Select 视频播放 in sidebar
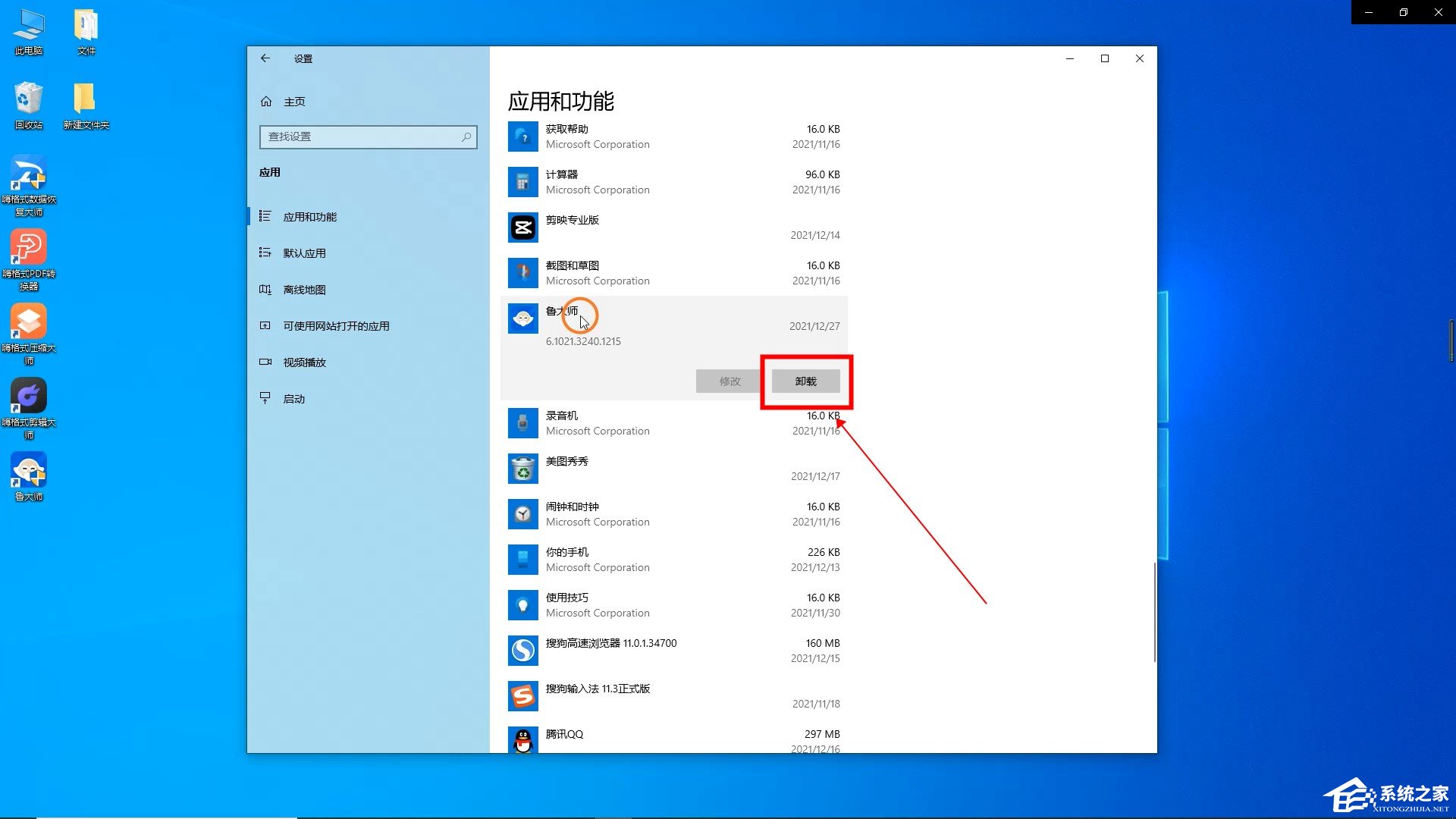This screenshot has height=819, width=1456. (304, 362)
